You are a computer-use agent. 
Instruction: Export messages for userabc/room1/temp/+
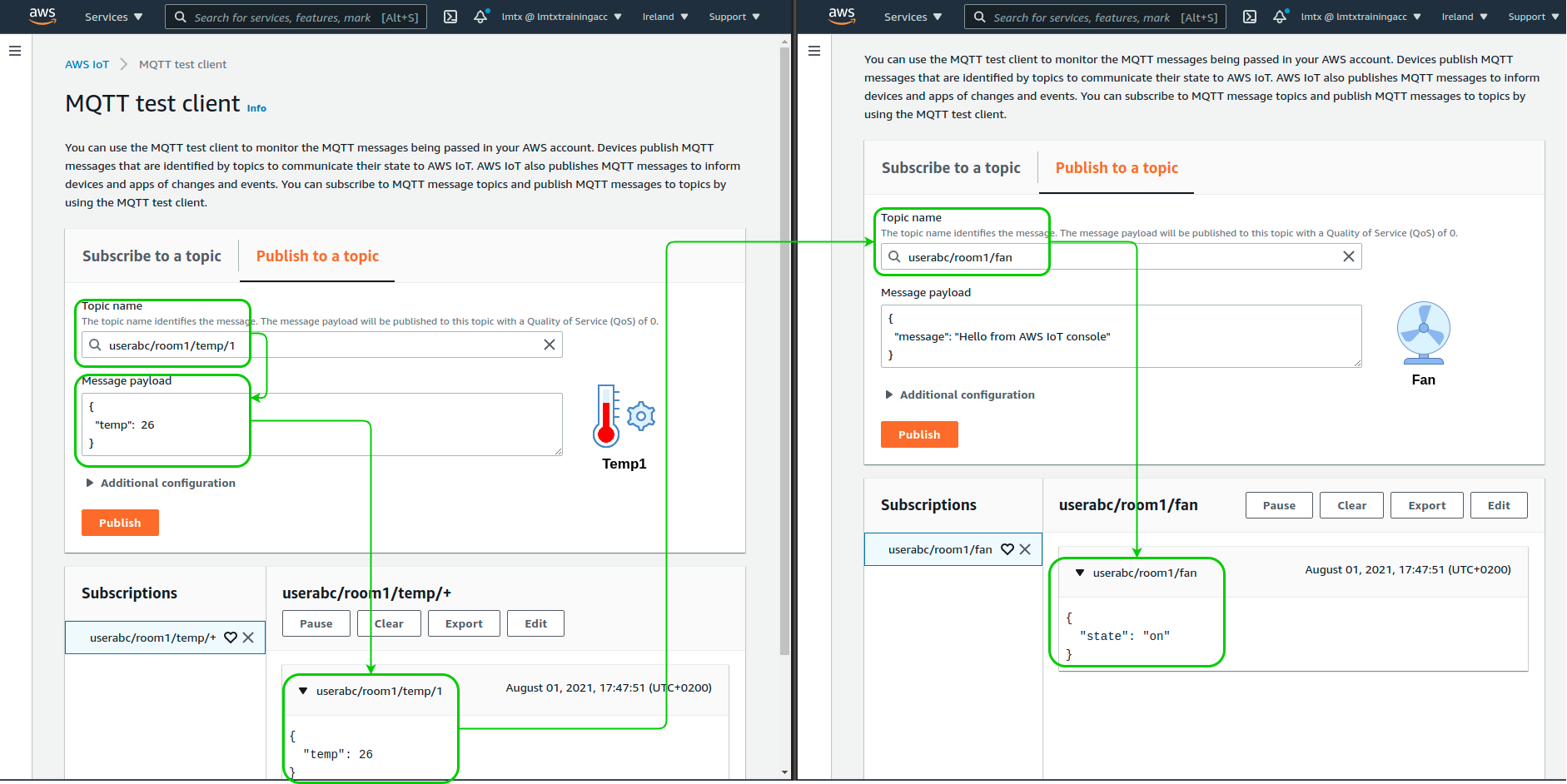pyautogui.click(x=464, y=623)
